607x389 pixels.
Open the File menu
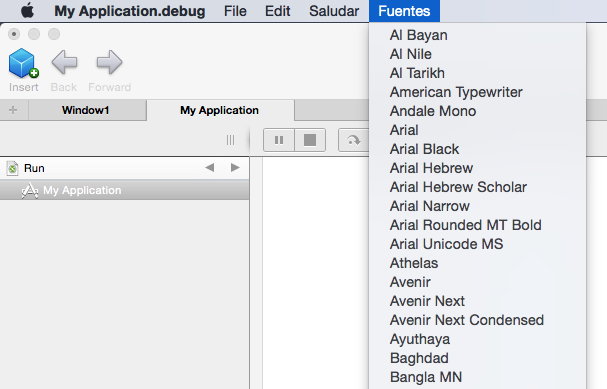235,11
